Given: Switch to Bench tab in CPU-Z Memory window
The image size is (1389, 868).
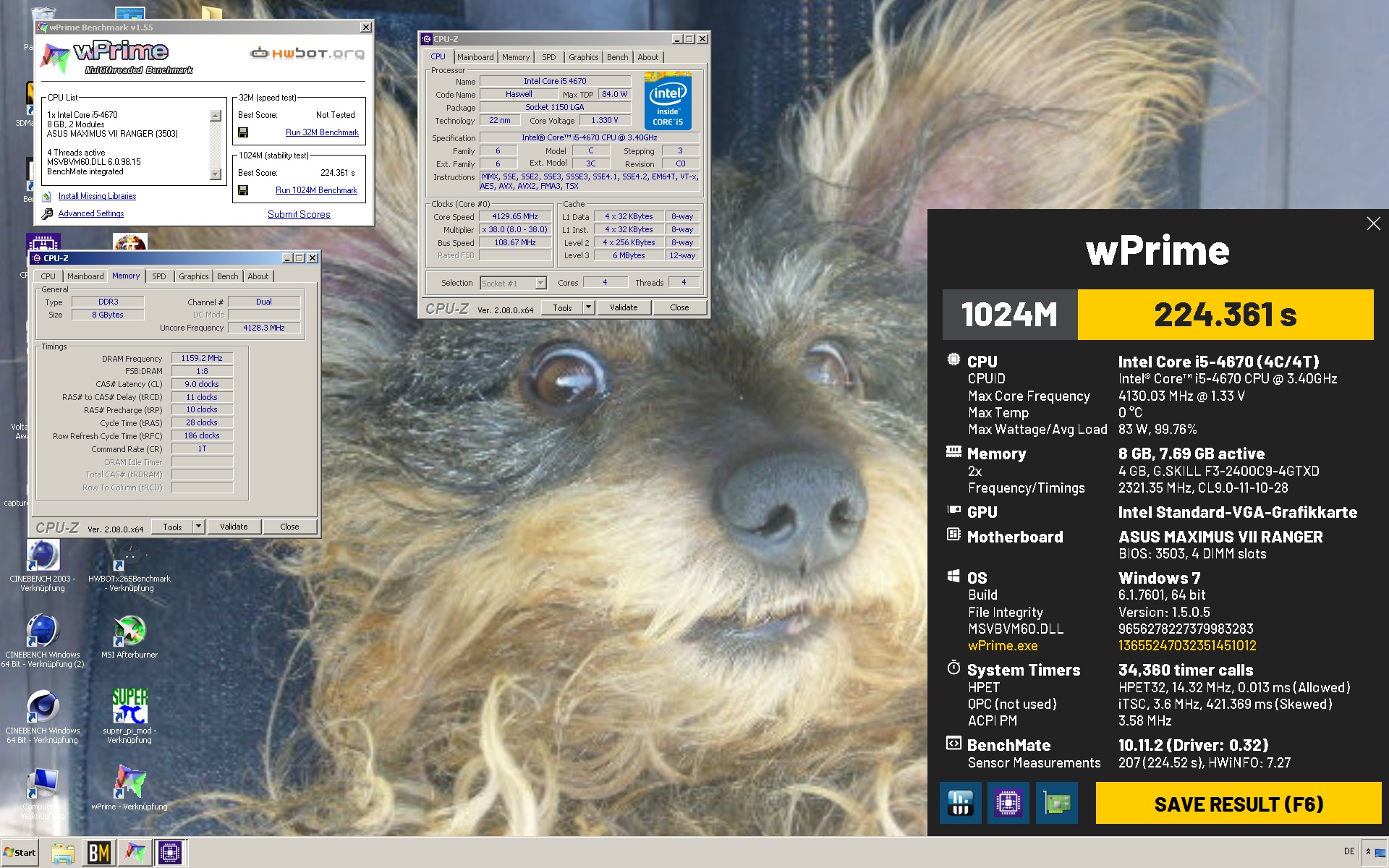Looking at the screenshot, I should [x=227, y=276].
